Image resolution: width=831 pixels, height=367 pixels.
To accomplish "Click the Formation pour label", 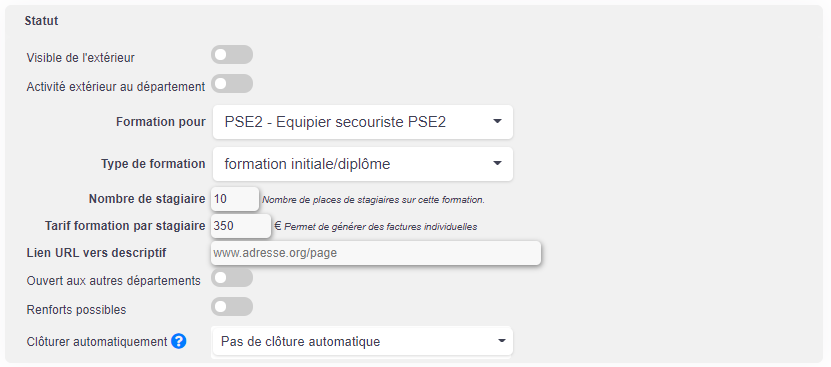I will click(x=161, y=122).
